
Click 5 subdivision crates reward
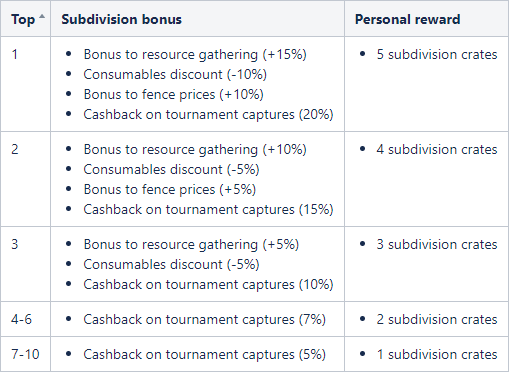point(437,55)
